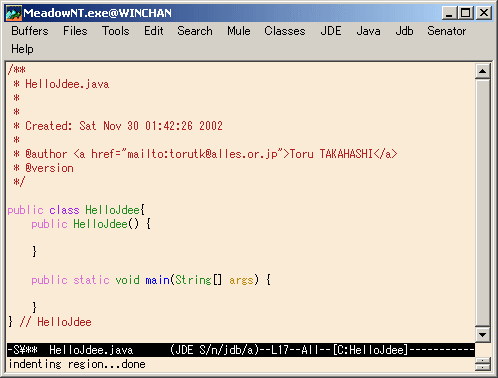Open the Senator menu
The width and height of the screenshot is (498, 378).
coord(447,31)
